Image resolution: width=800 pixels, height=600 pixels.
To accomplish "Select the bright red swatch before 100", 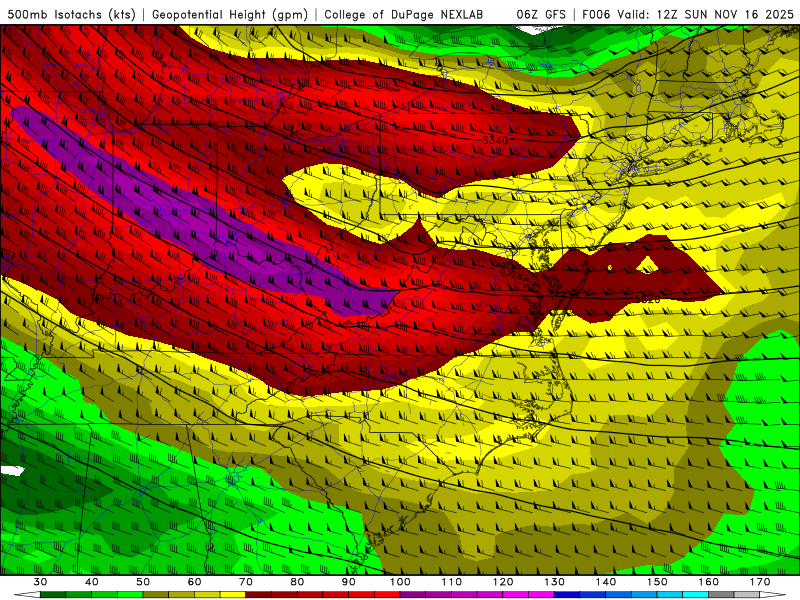I will click(x=387, y=595).
